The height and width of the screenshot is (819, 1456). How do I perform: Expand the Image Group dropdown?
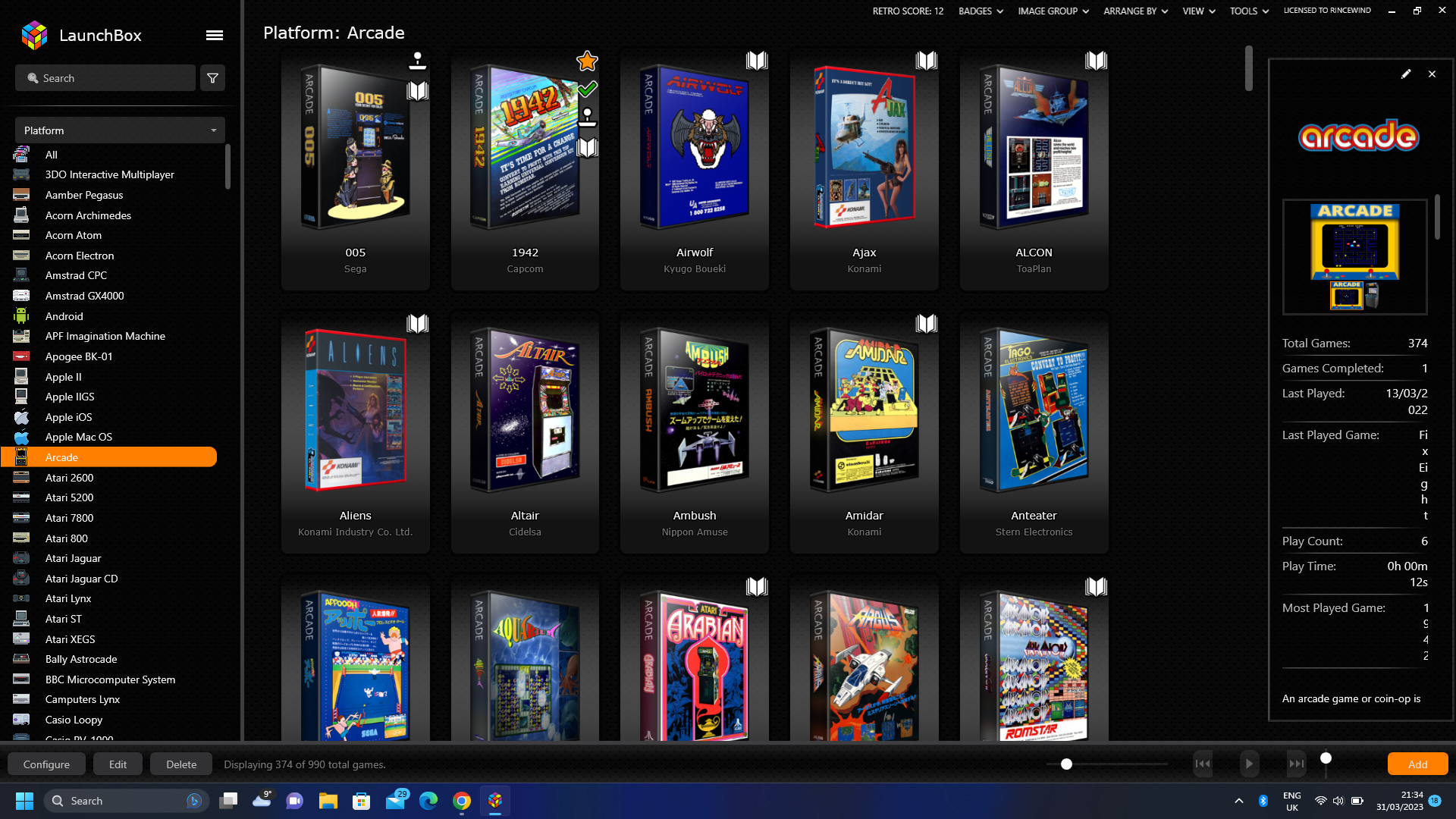coord(1053,11)
